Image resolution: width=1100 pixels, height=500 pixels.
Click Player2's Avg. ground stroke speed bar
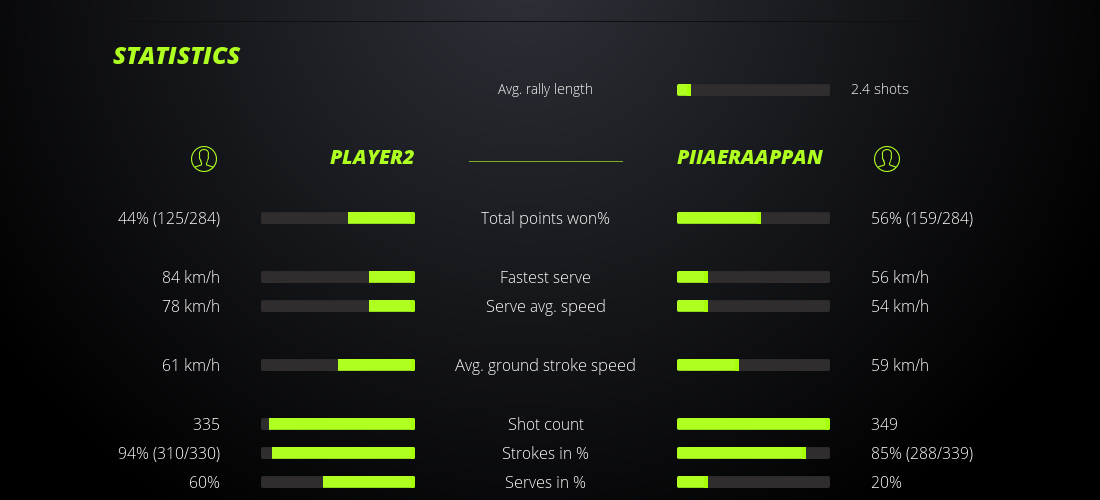click(338, 365)
